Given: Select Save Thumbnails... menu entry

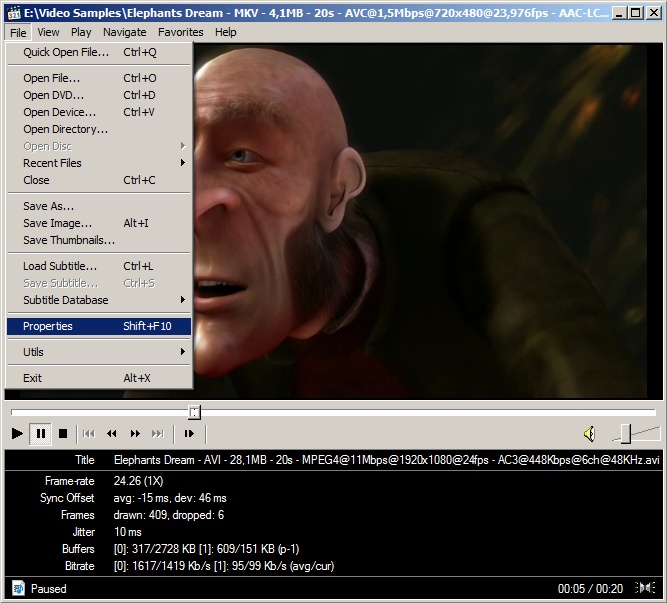Looking at the screenshot, I should click(x=99, y=240).
